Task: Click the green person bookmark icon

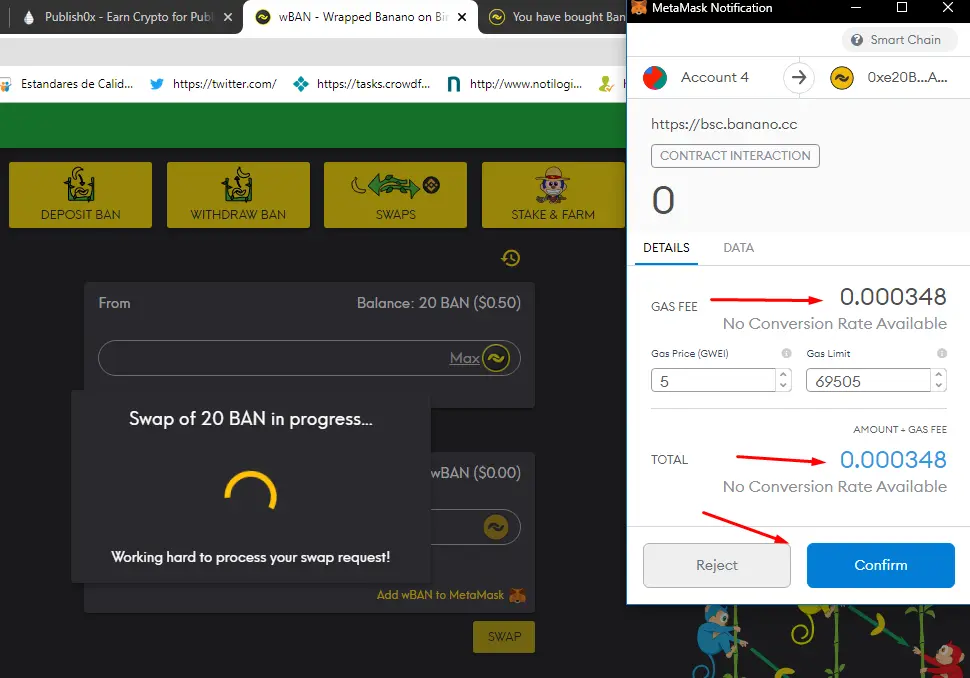Action: click(606, 84)
